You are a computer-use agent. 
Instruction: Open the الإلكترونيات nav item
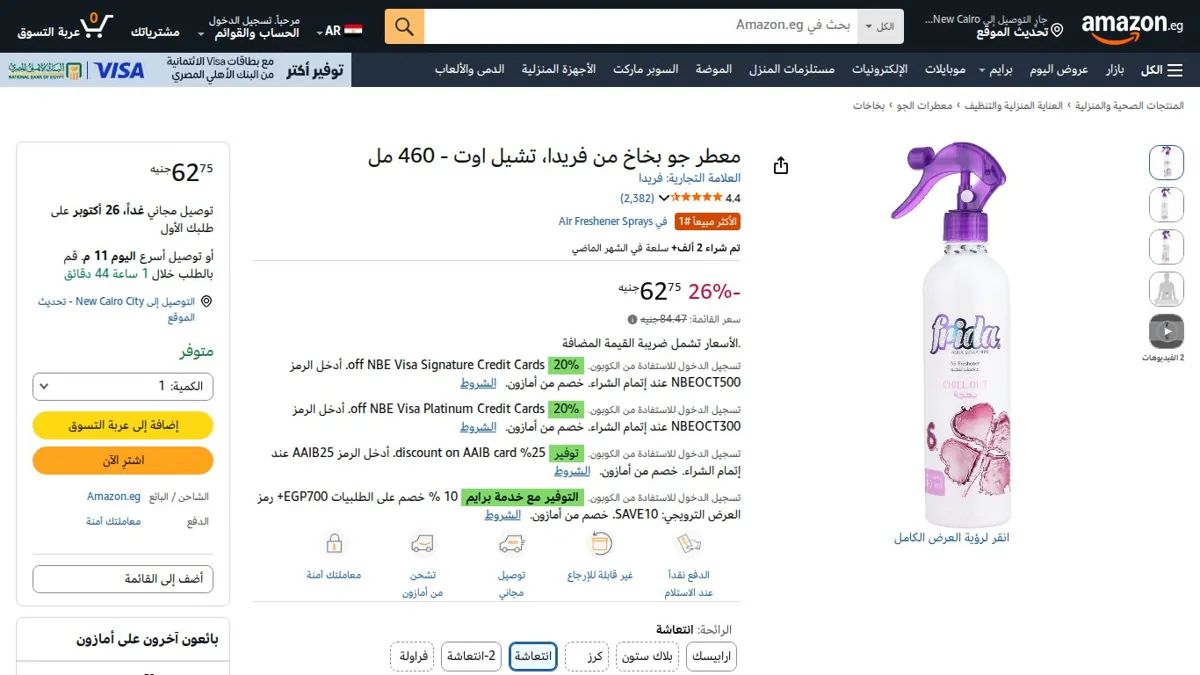(x=880, y=70)
